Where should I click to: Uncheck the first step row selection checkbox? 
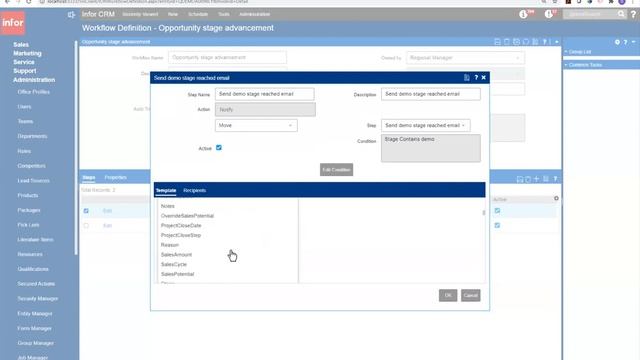[x=86, y=211]
